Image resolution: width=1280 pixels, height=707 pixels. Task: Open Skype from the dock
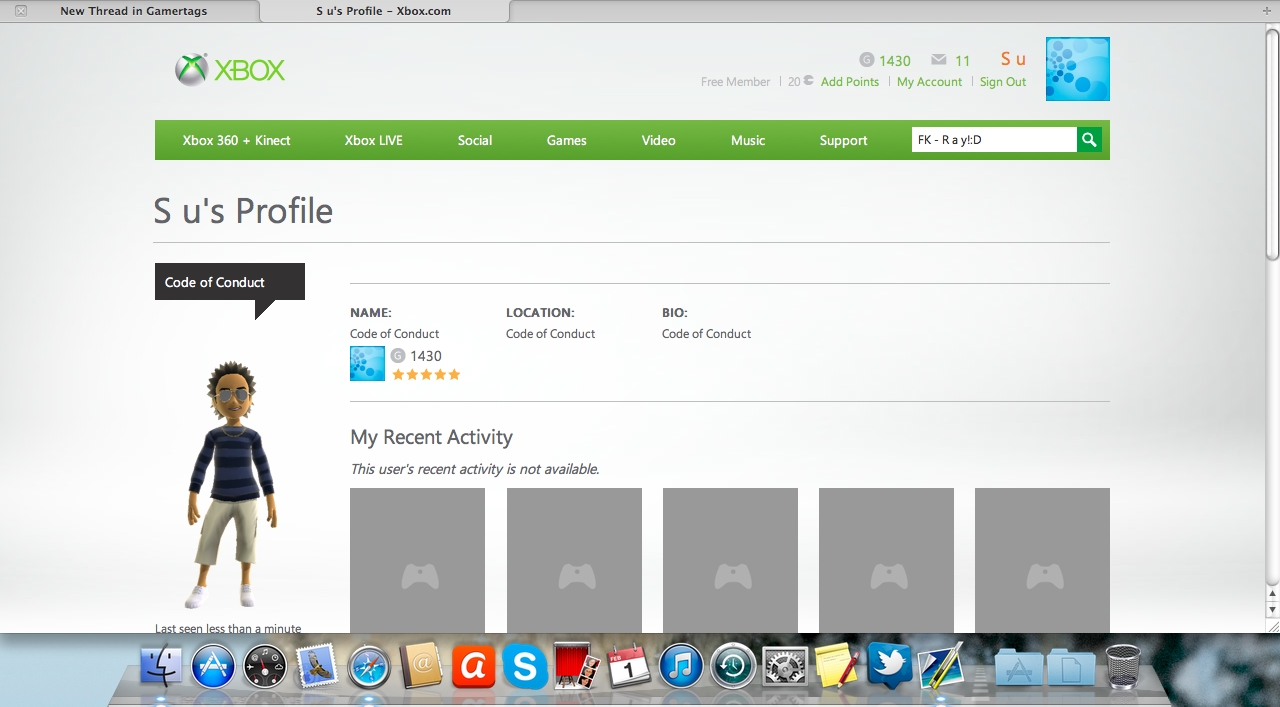(525, 665)
